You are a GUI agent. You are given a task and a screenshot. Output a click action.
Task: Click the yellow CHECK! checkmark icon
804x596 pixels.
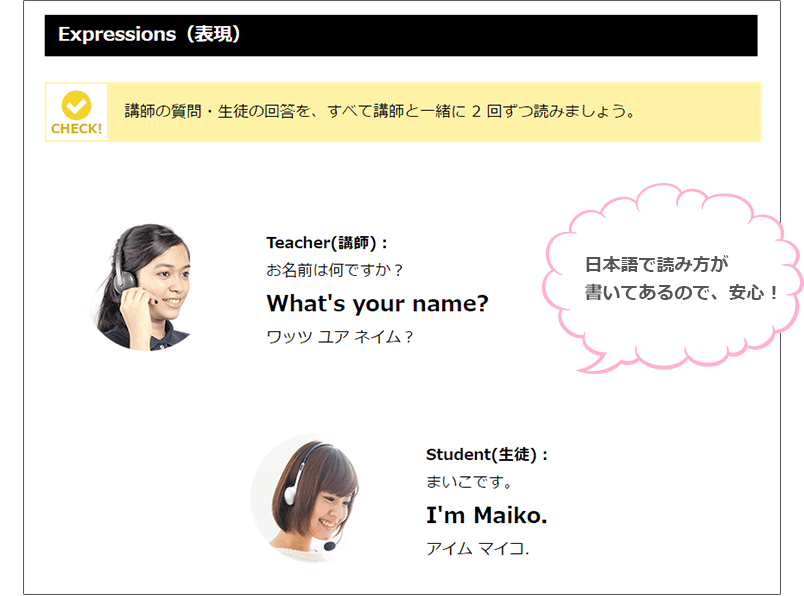coord(76,105)
